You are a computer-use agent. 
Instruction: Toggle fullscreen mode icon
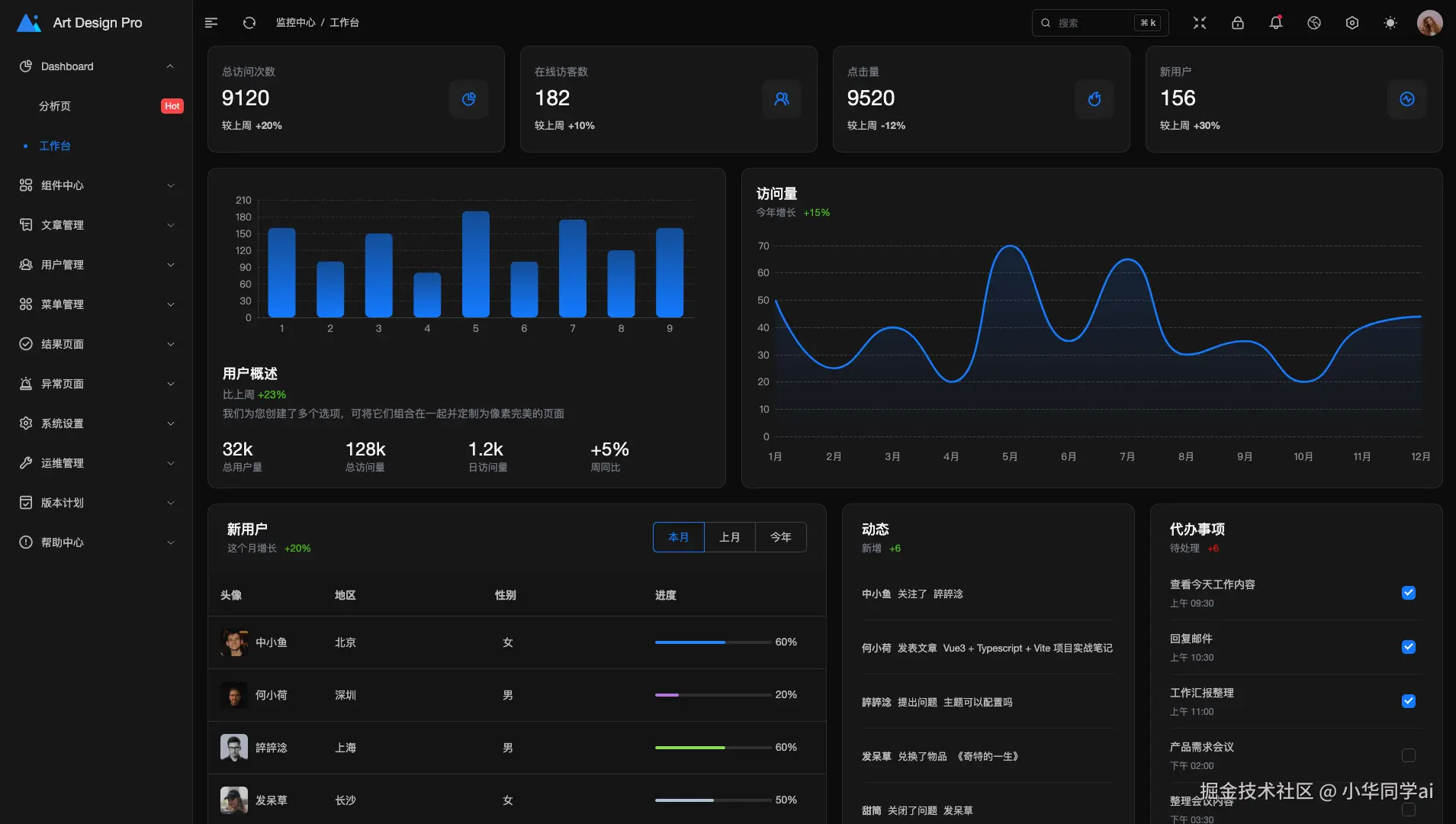pos(1200,23)
